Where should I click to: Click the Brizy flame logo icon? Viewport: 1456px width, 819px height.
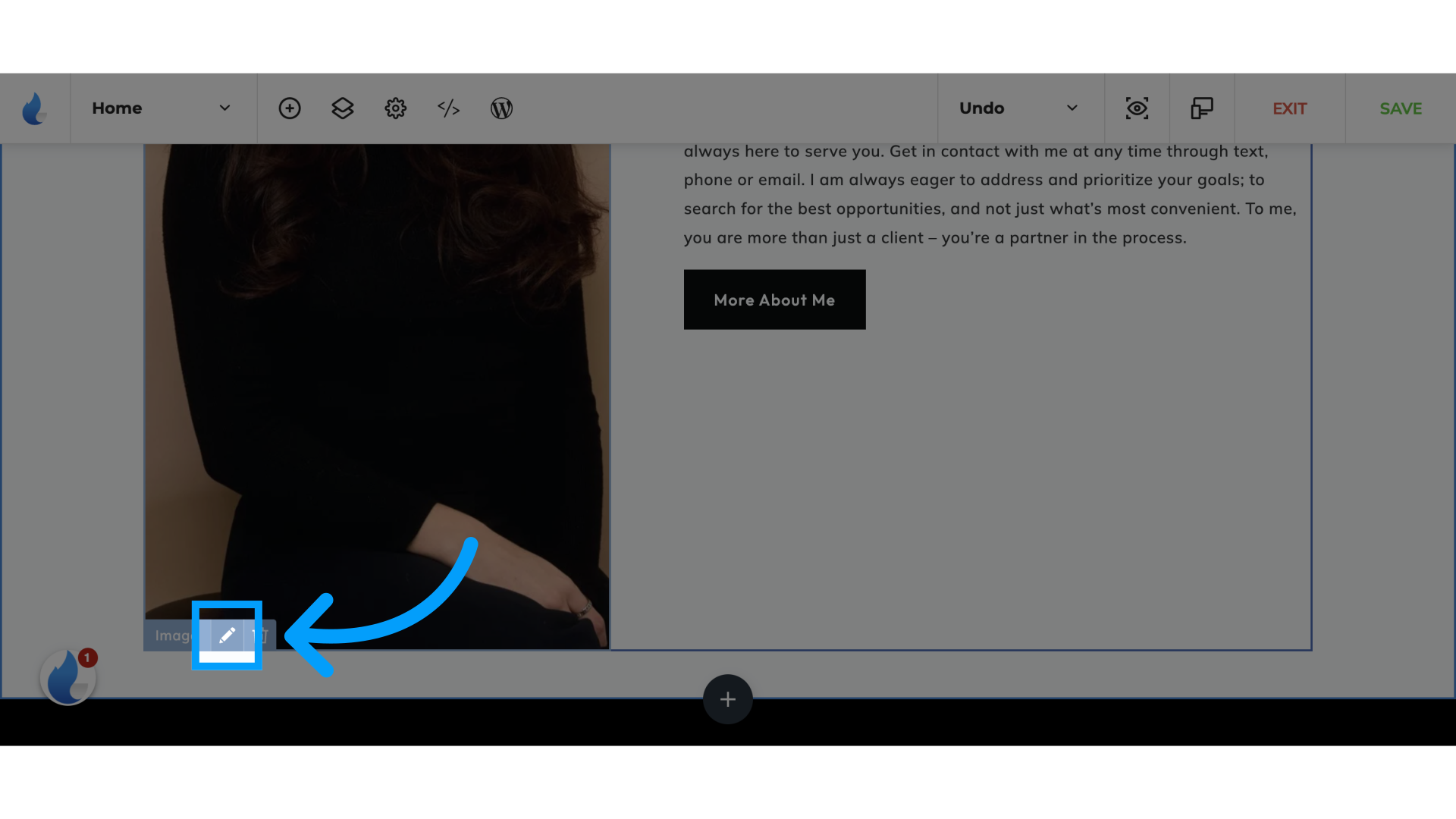[35, 108]
